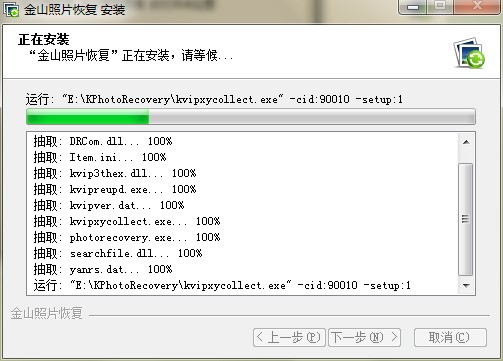Click the scroll down arrow in log list
This screenshot has height=361, width=503.
466,286
